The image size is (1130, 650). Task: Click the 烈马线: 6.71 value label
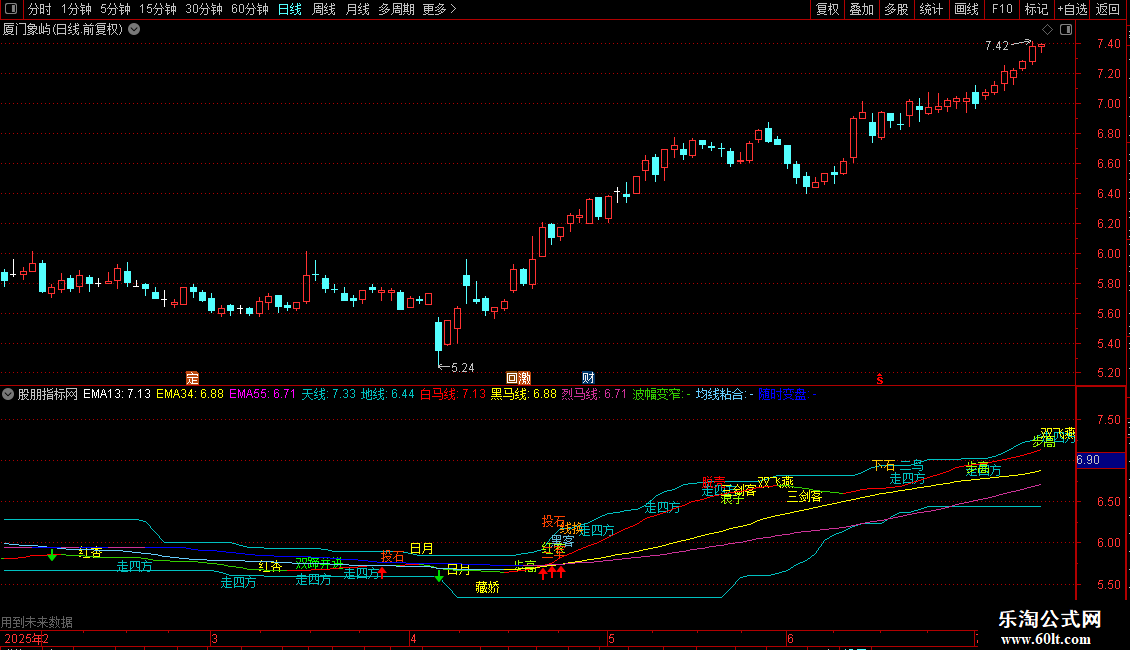(x=594, y=394)
